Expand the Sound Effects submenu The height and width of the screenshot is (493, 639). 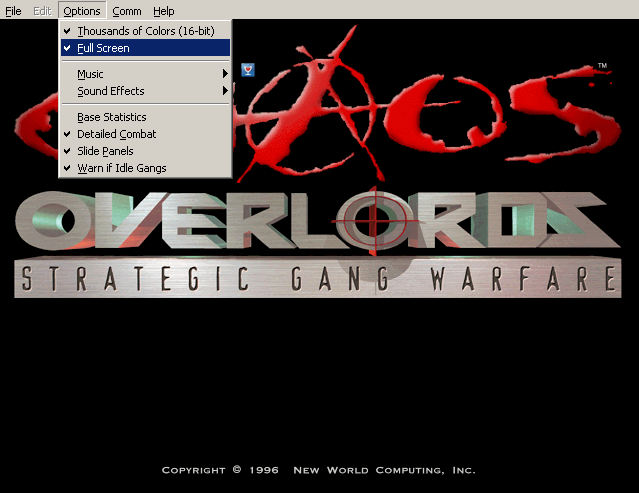point(145,91)
